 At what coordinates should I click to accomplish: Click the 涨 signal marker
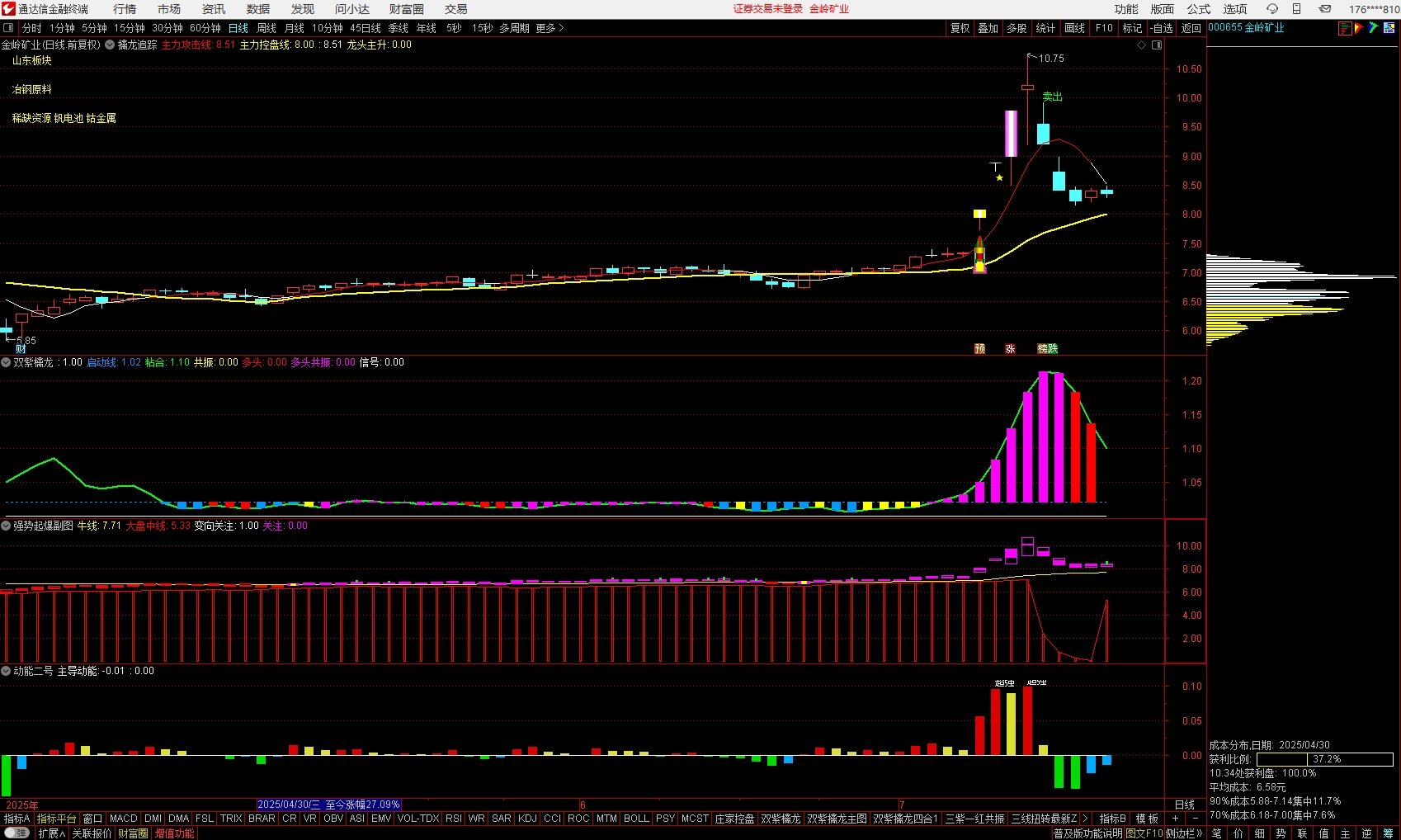[1010, 349]
